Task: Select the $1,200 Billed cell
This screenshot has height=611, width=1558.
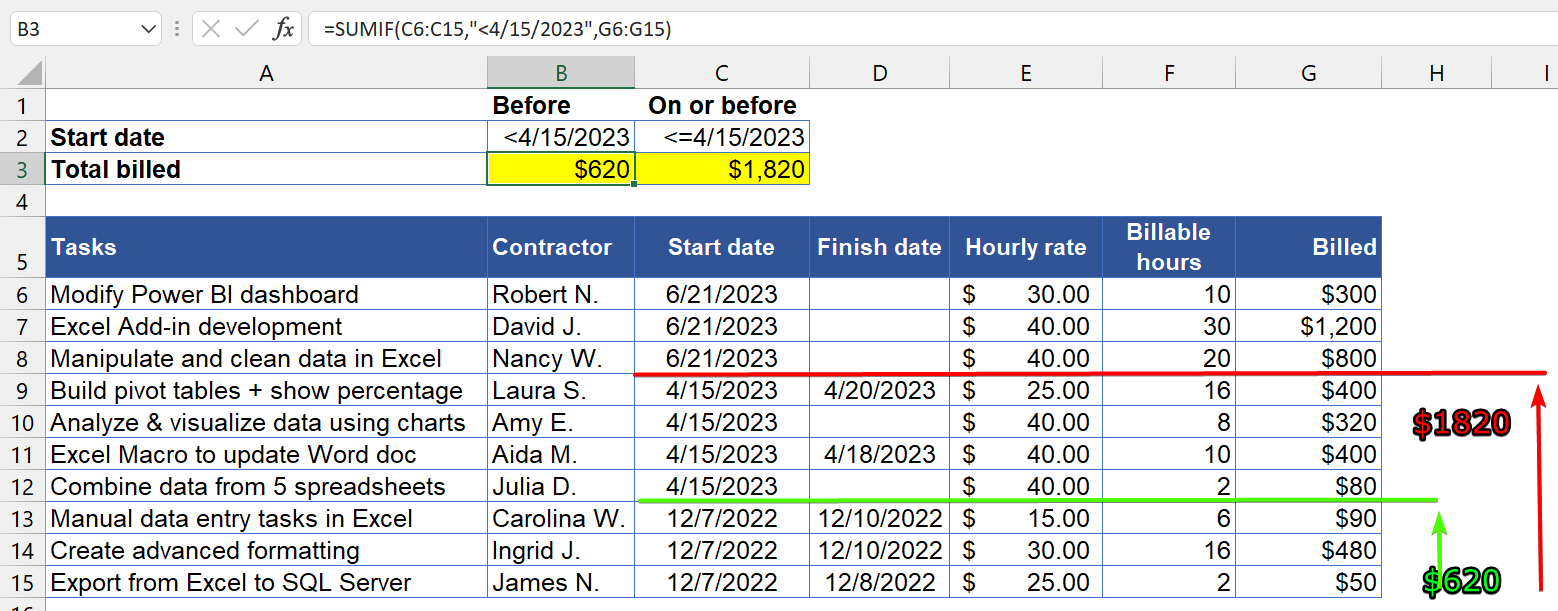Action: pyautogui.click(x=1308, y=326)
